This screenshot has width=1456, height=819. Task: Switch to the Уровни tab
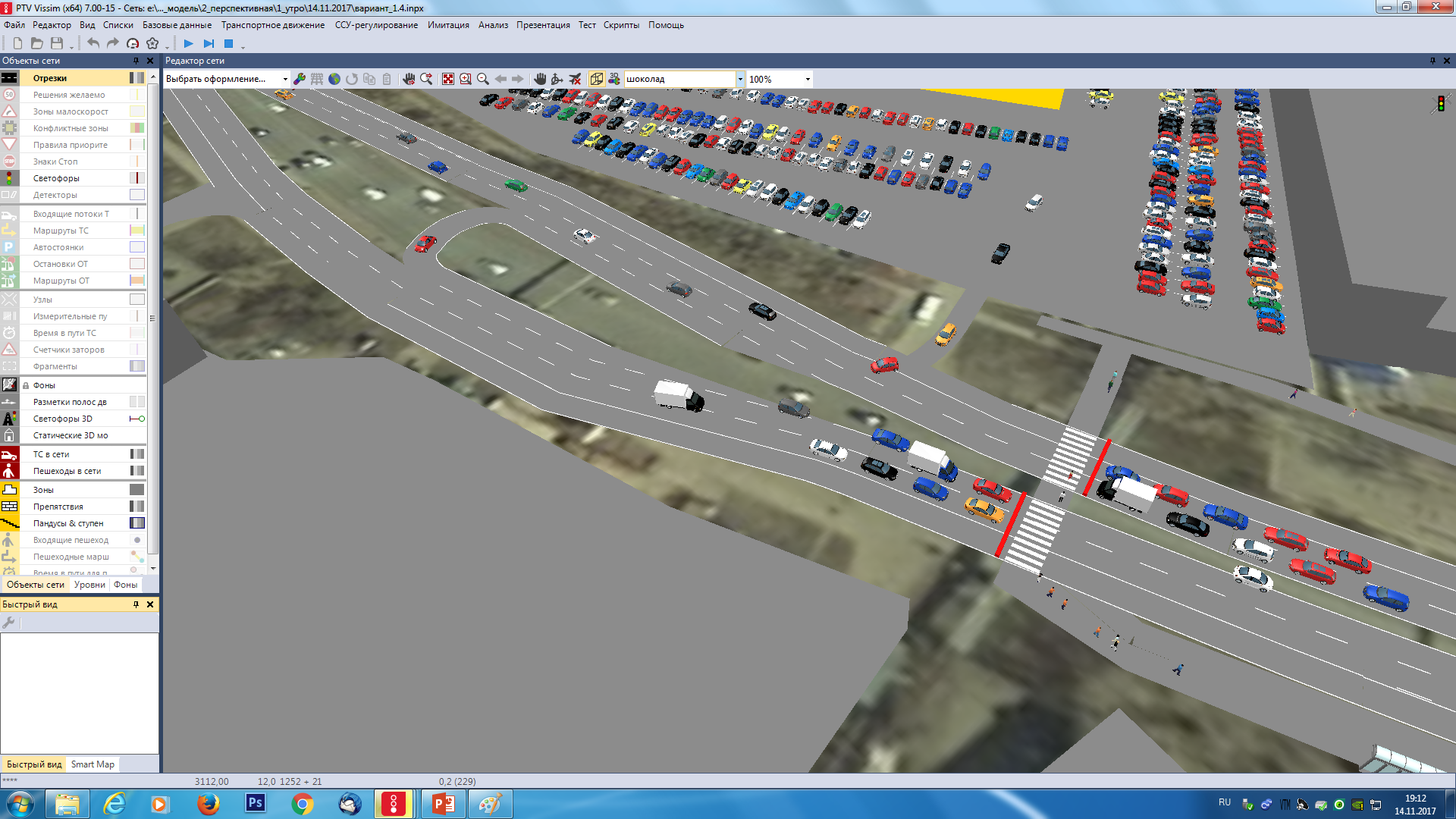coord(89,585)
